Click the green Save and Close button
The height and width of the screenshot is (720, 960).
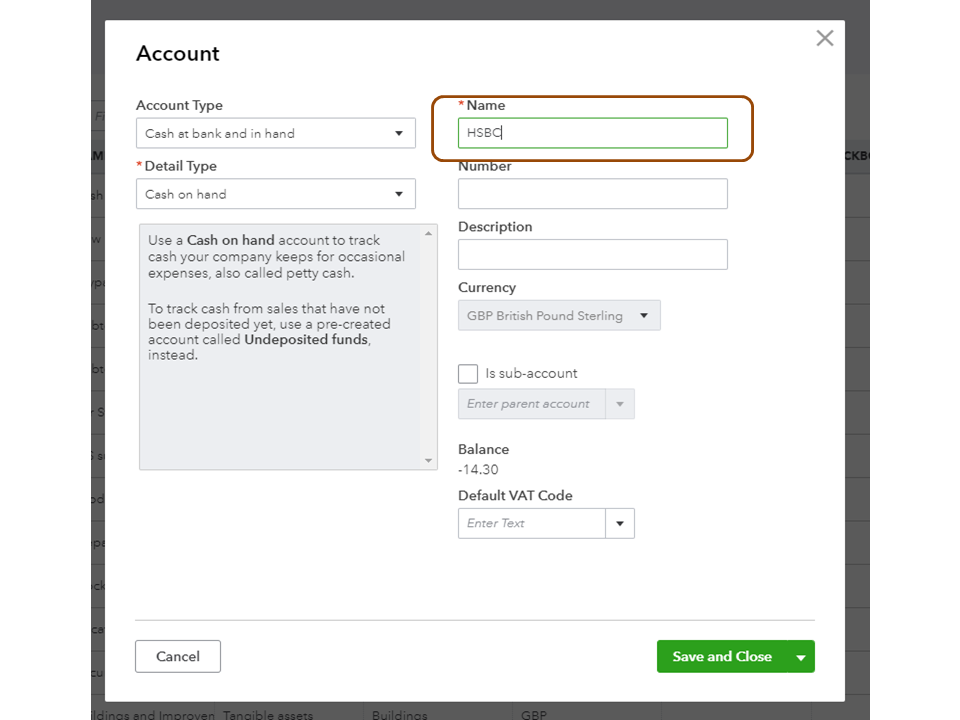[721, 657]
